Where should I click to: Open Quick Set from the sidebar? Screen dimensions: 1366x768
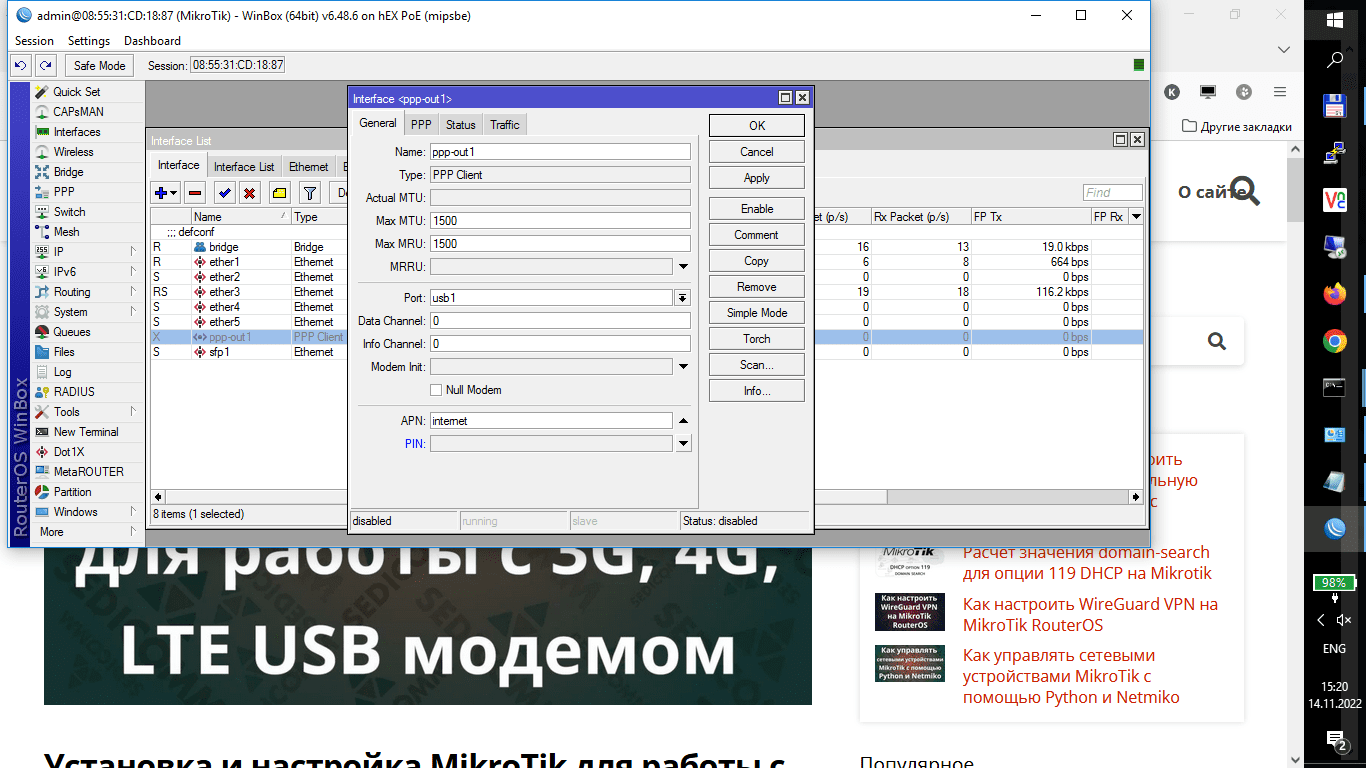[76, 92]
